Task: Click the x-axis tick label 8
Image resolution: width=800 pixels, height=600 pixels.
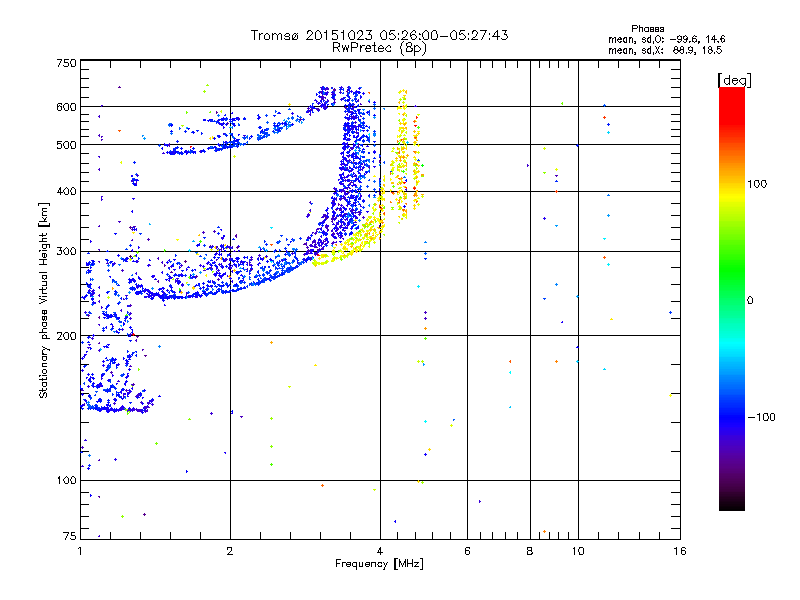Action: tap(530, 551)
